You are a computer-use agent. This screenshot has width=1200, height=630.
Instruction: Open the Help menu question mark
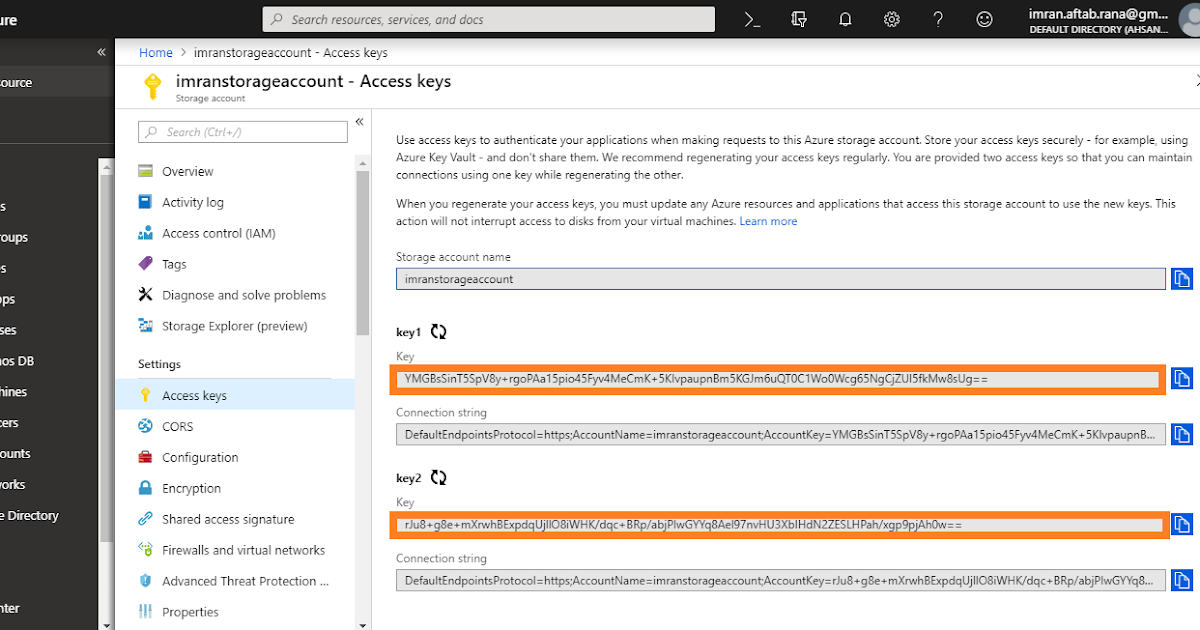pos(938,19)
